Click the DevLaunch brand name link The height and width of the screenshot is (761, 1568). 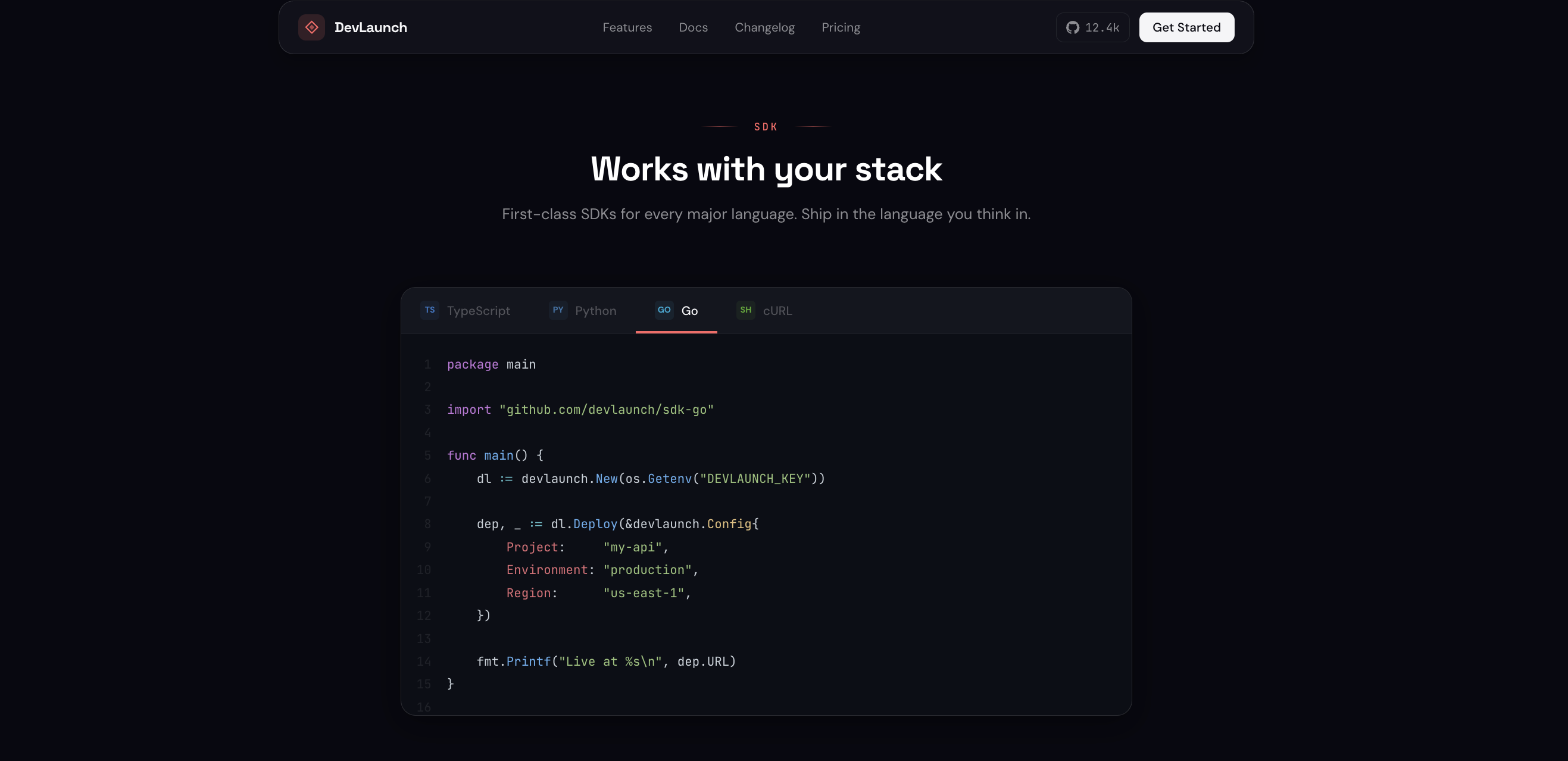tap(371, 27)
